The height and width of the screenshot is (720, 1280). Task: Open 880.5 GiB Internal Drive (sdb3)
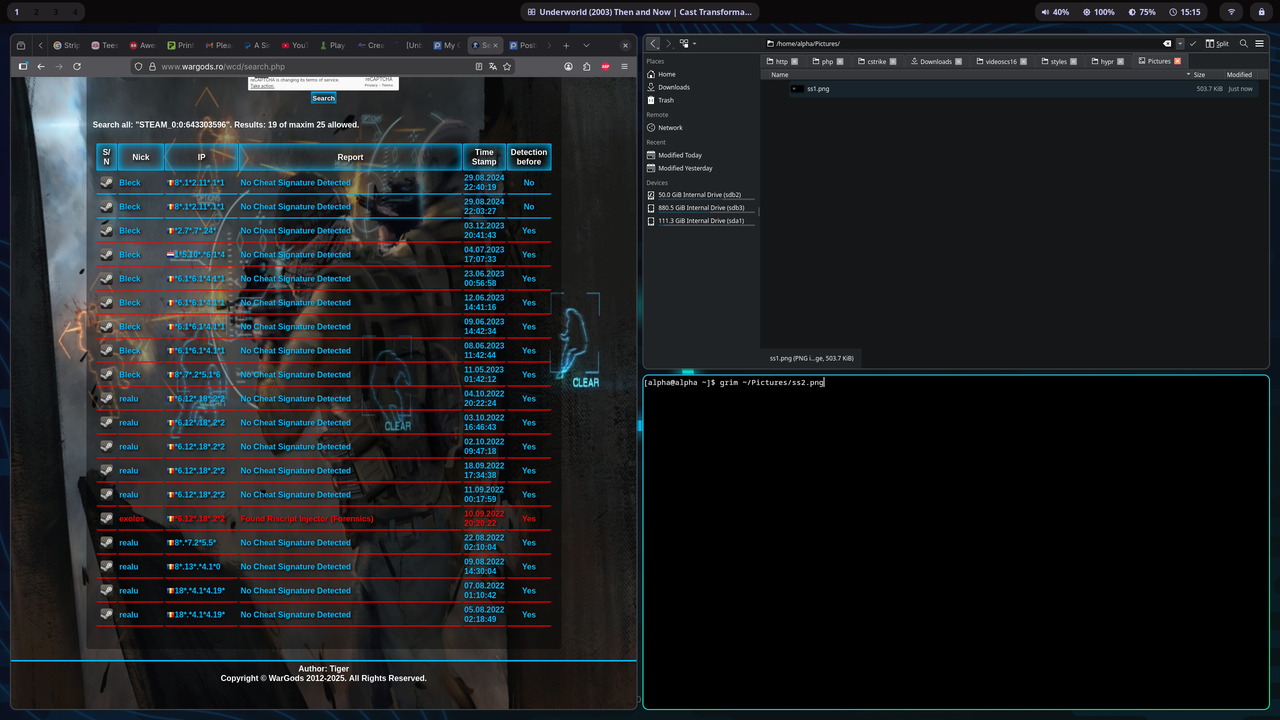pyautogui.click(x=698, y=208)
